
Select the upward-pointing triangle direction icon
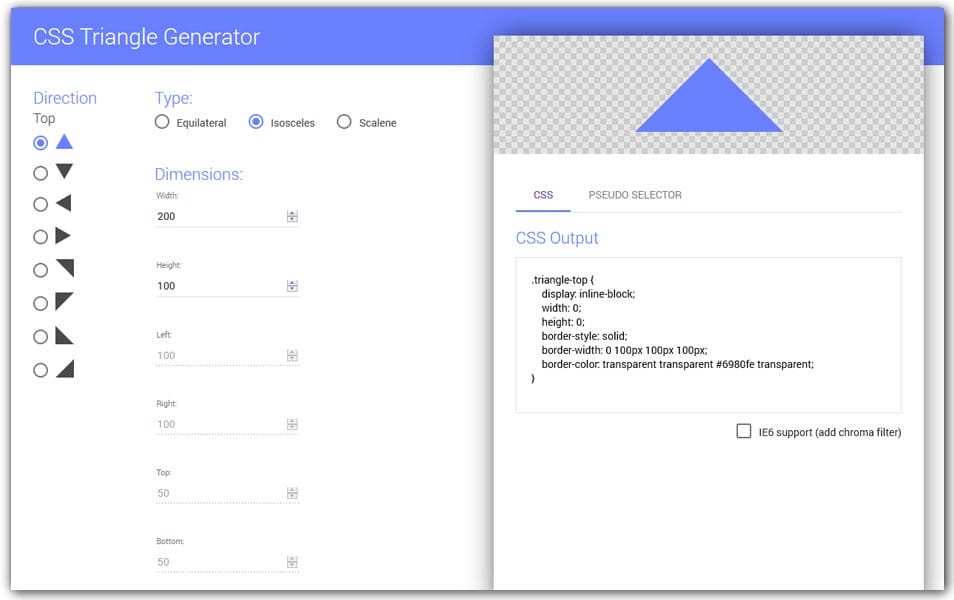pyautogui.click(x=63, y=143)
